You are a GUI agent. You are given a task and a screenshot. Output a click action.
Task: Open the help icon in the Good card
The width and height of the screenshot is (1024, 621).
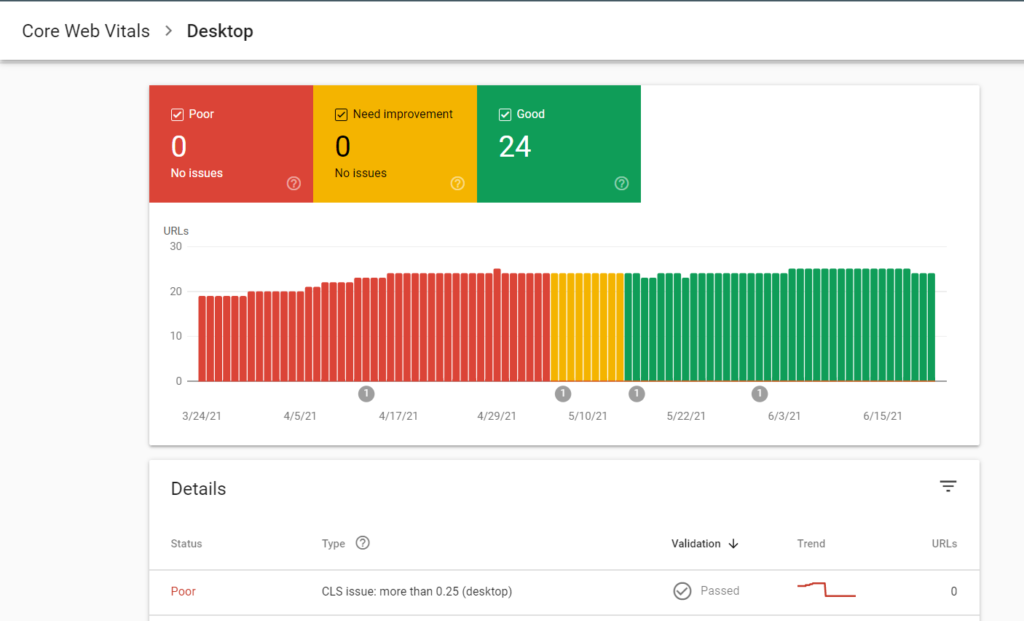click(x=621, y=183)
